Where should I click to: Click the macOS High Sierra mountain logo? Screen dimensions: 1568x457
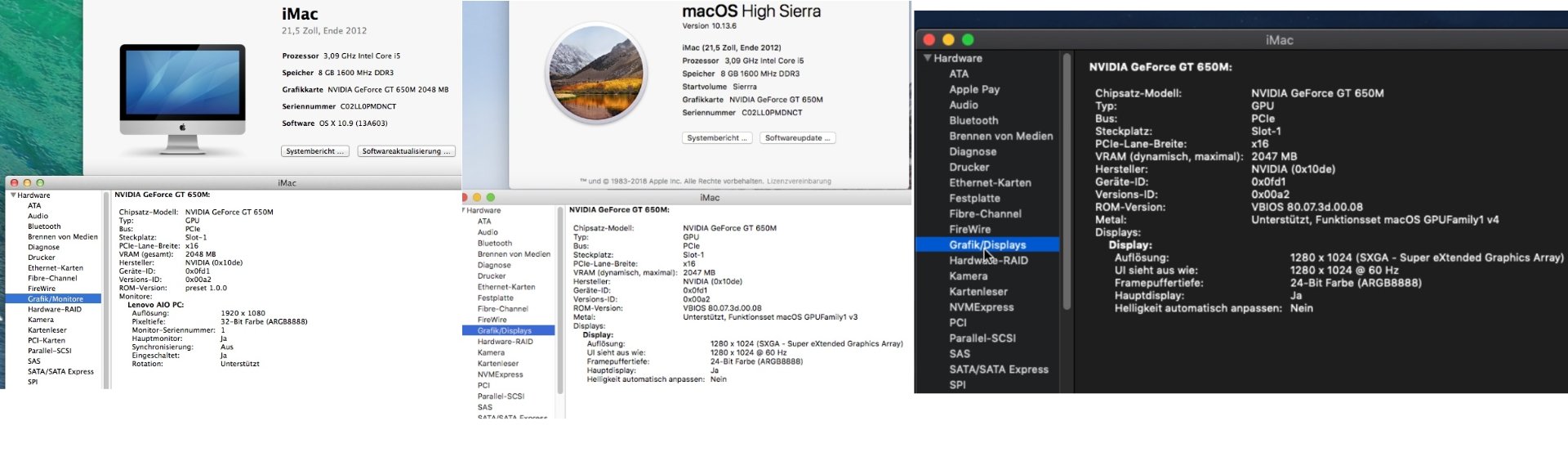point(596,74)
